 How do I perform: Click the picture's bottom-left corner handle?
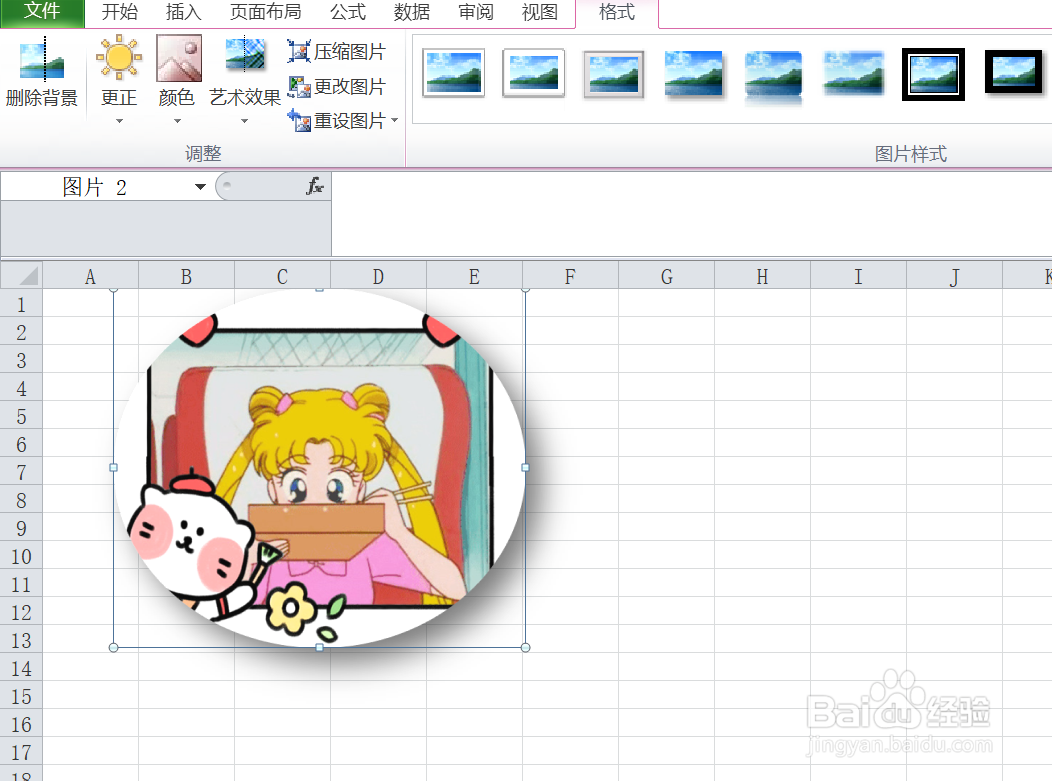click(x=113, y=647)
